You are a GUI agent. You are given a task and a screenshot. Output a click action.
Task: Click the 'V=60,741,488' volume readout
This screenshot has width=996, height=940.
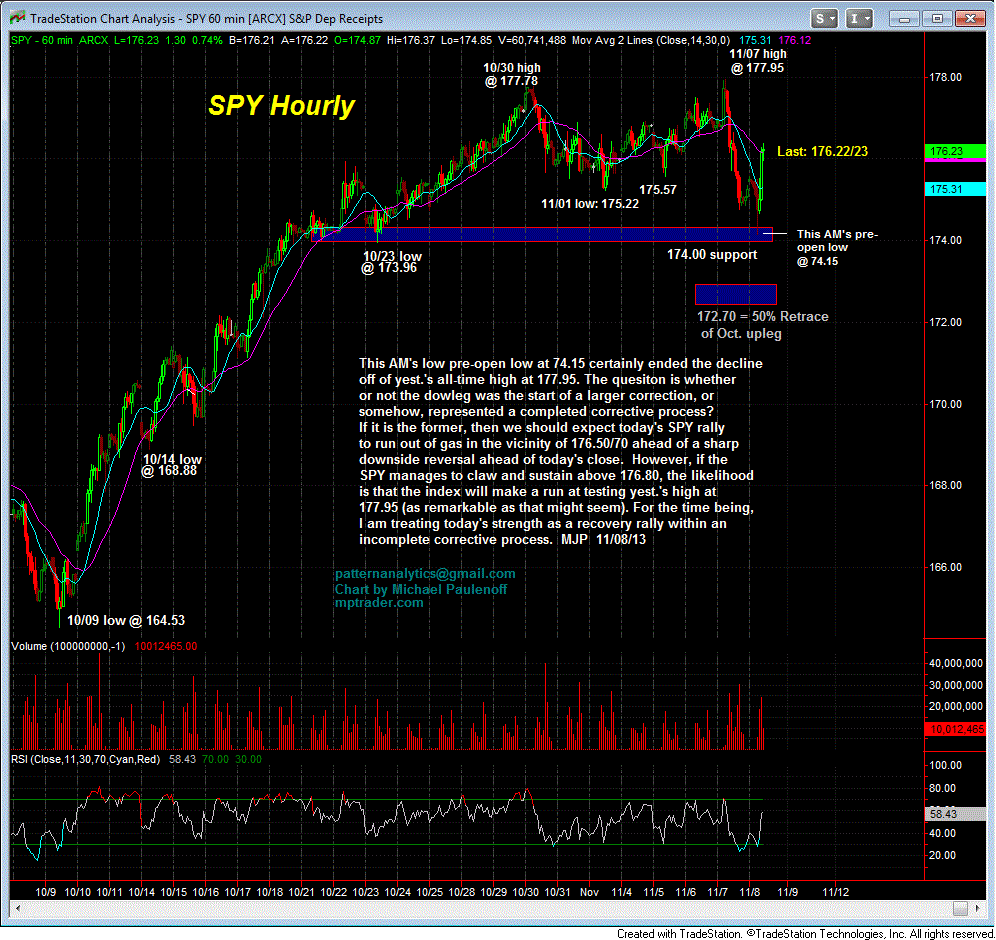532,40
